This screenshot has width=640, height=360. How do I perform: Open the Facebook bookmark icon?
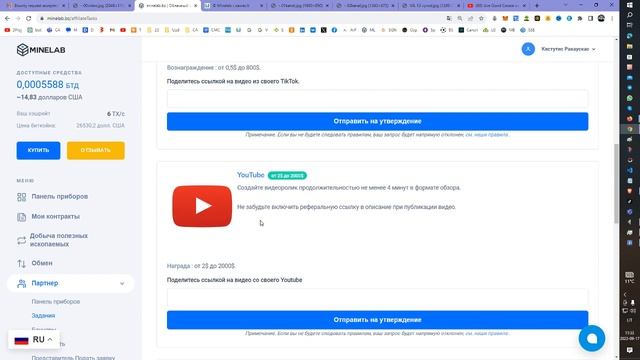tap(334, 30)
